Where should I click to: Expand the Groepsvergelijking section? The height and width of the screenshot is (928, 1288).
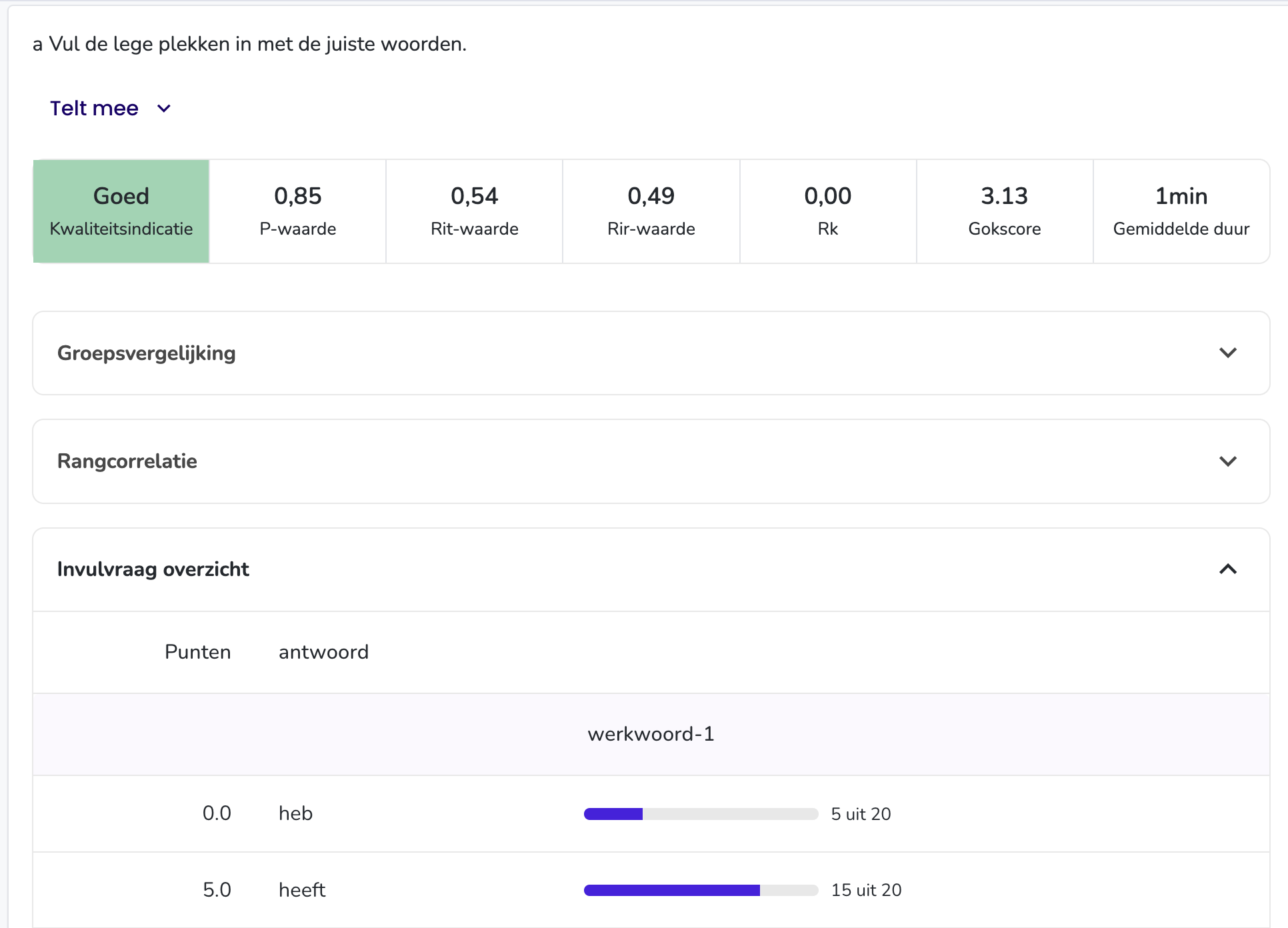click(x=651, y=353)
